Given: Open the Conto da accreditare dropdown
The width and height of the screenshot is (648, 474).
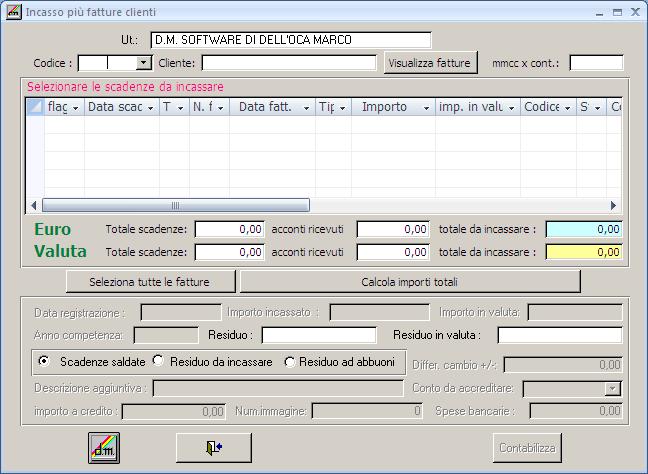Looking at the screenshot, I should (x=612, y=388).
